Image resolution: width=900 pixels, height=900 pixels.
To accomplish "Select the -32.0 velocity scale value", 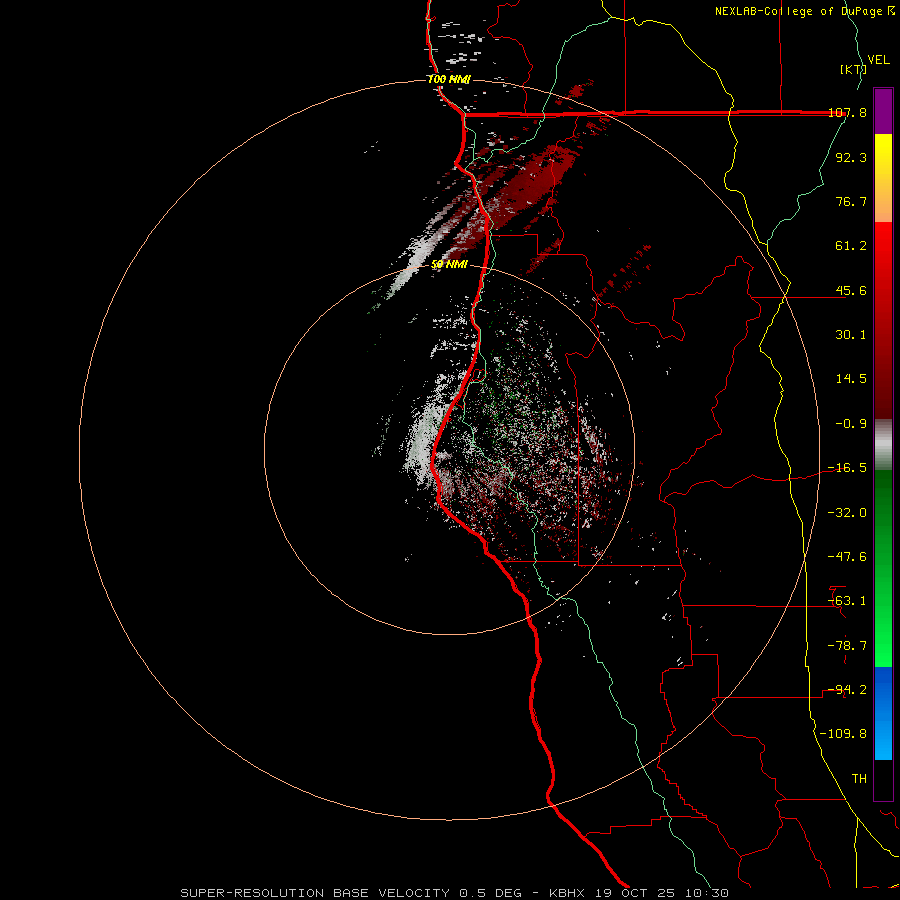I will 847,513.
